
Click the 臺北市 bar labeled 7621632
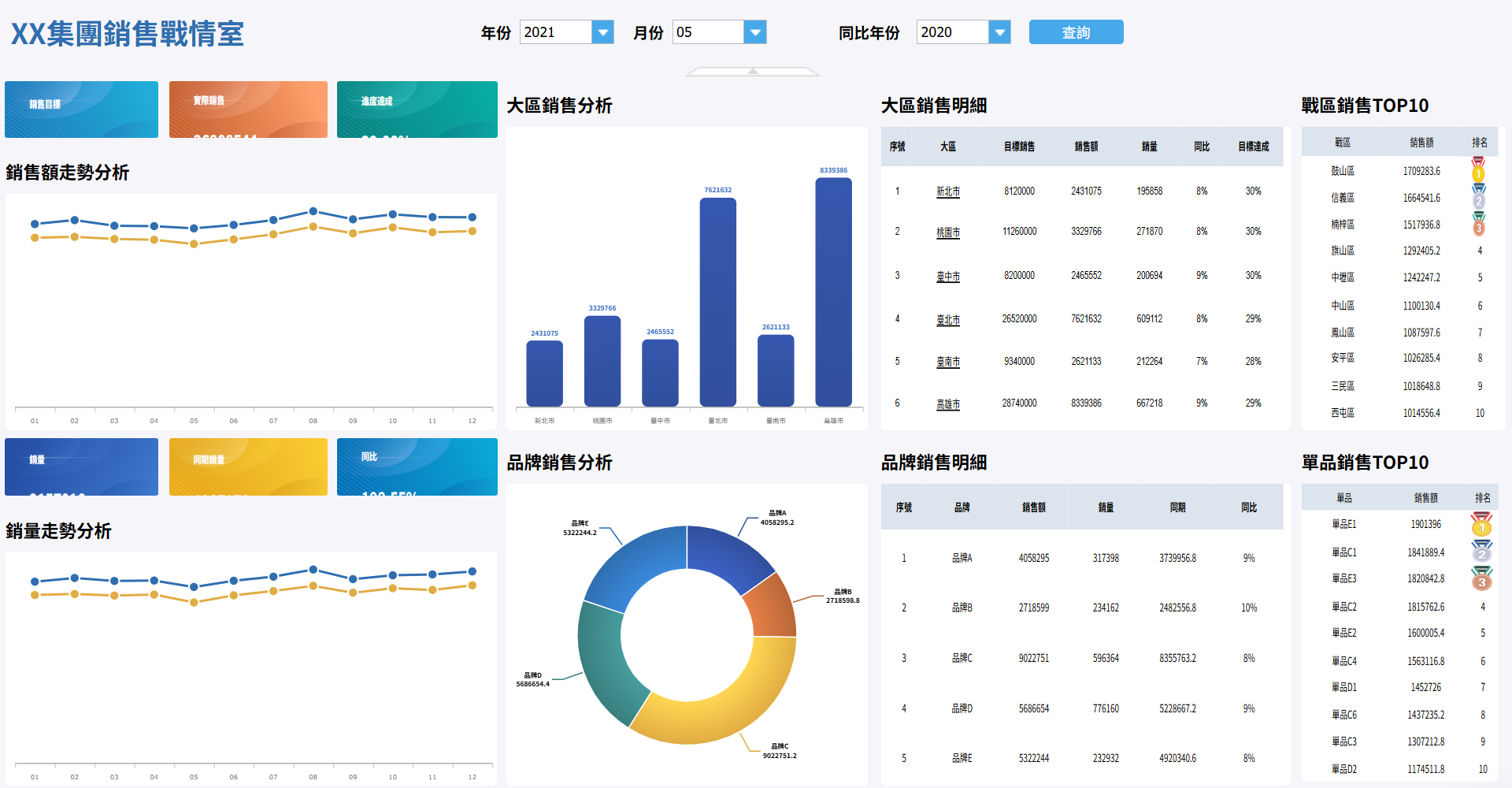[718, 303]
